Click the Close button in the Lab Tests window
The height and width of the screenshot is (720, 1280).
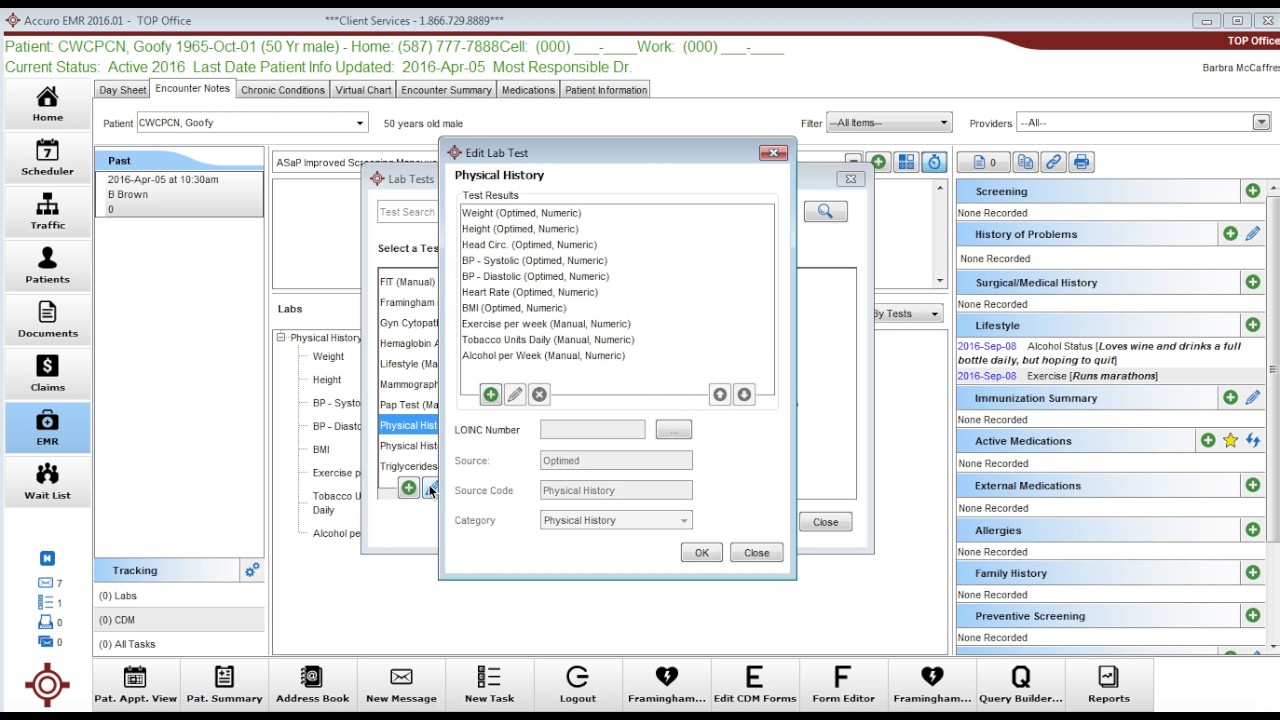(826, 522)
